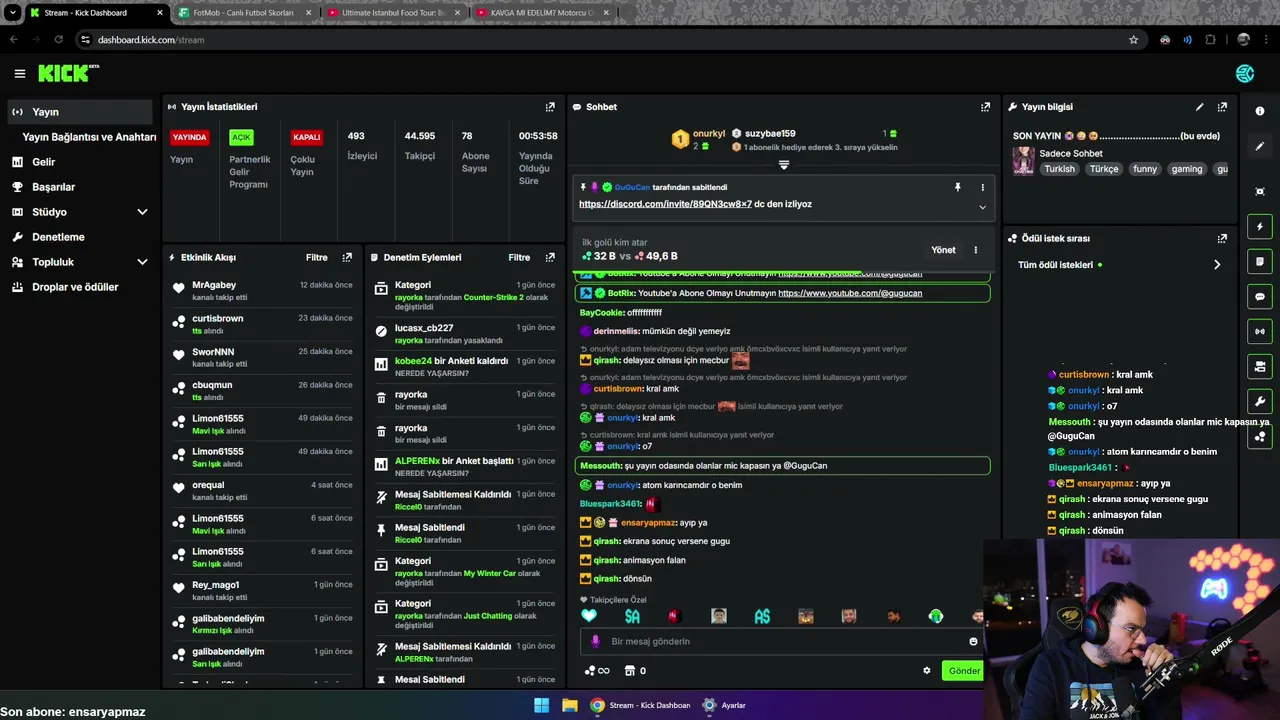Click the Gönder send button
The height and width of the screenshot is (720, 1280).
pos(963,671)
